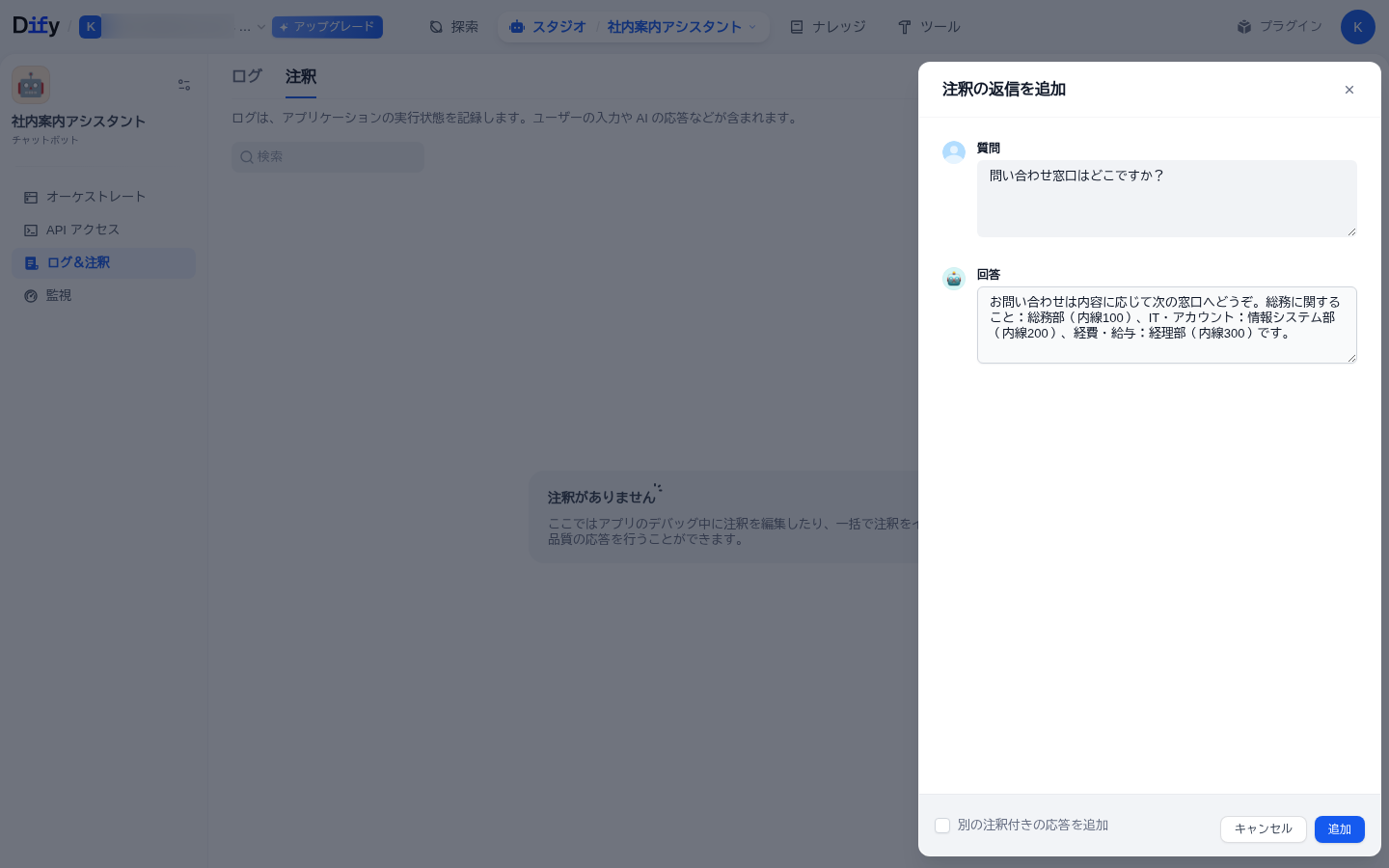Click the robot app icon in the sidebar
The height and width of the screenshot is (868, 1389).
[x=31, y=85]
